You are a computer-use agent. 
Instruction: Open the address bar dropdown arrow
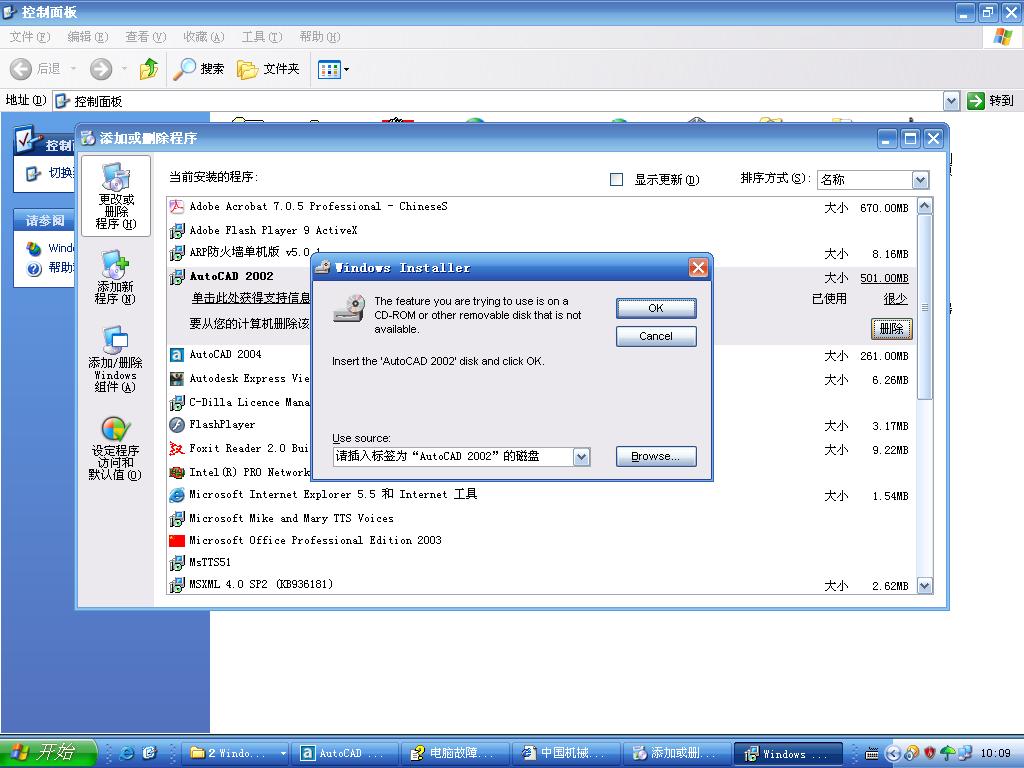click(x=952, y=101)
